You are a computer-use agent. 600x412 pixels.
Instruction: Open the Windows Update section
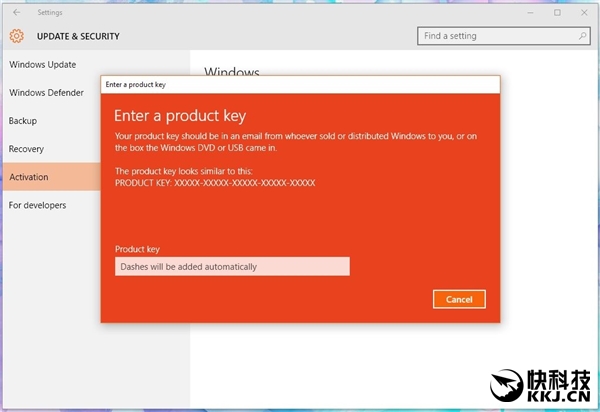pos(43,65)
